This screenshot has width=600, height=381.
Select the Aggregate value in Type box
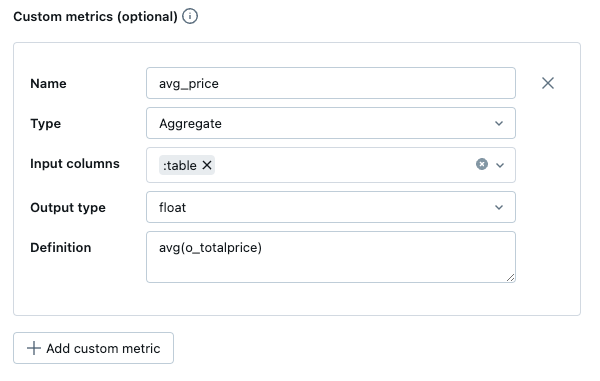(190, 124)
